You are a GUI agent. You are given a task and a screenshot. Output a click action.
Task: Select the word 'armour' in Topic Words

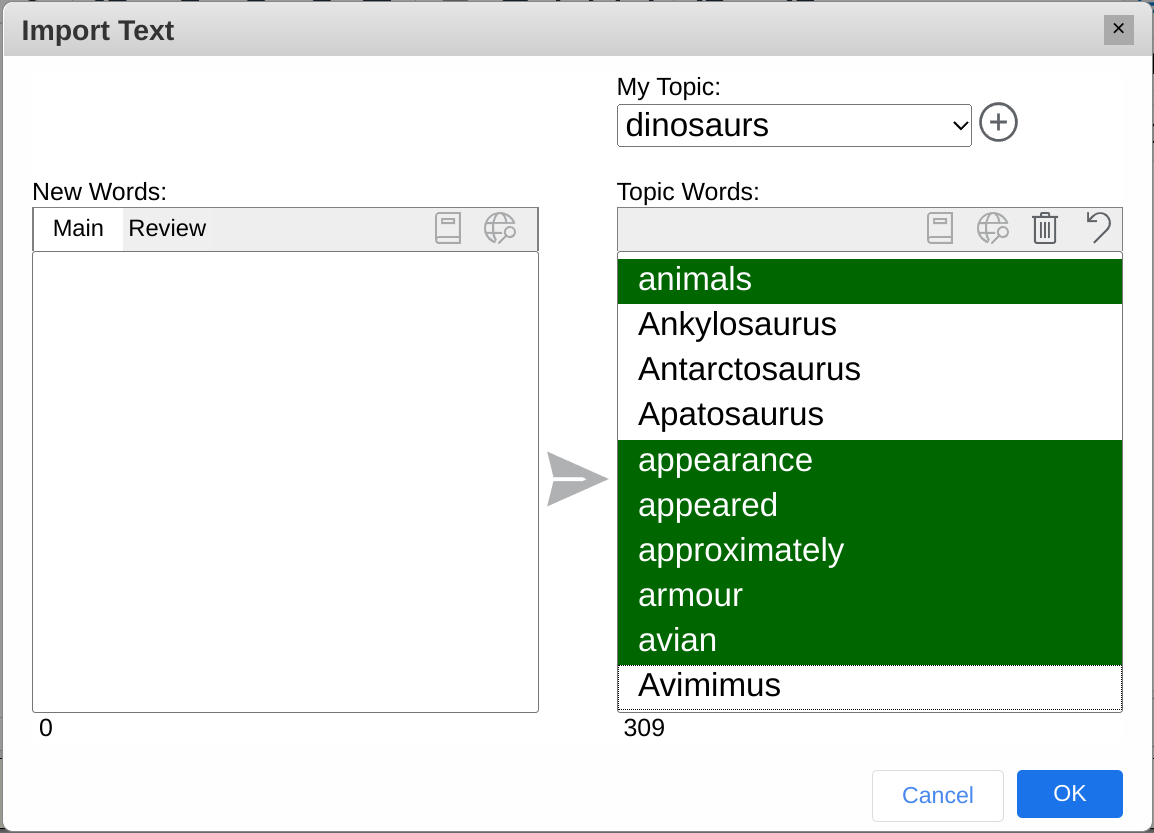tap(870, 596)
